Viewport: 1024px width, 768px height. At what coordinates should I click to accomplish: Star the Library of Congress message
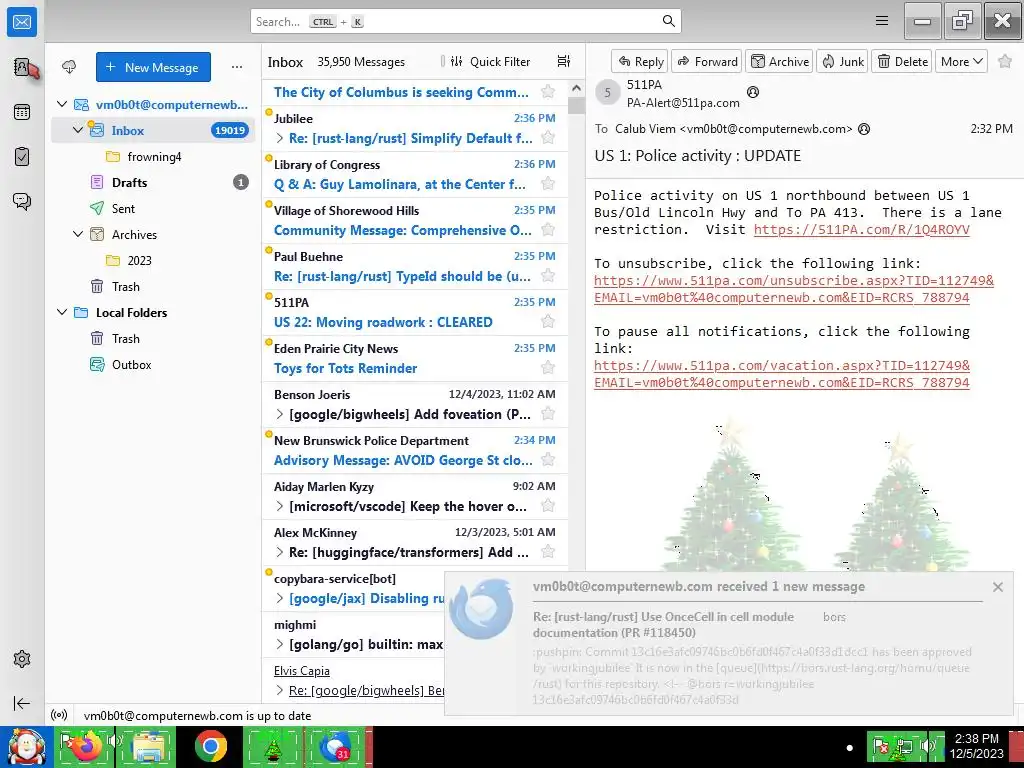point(548,184)
